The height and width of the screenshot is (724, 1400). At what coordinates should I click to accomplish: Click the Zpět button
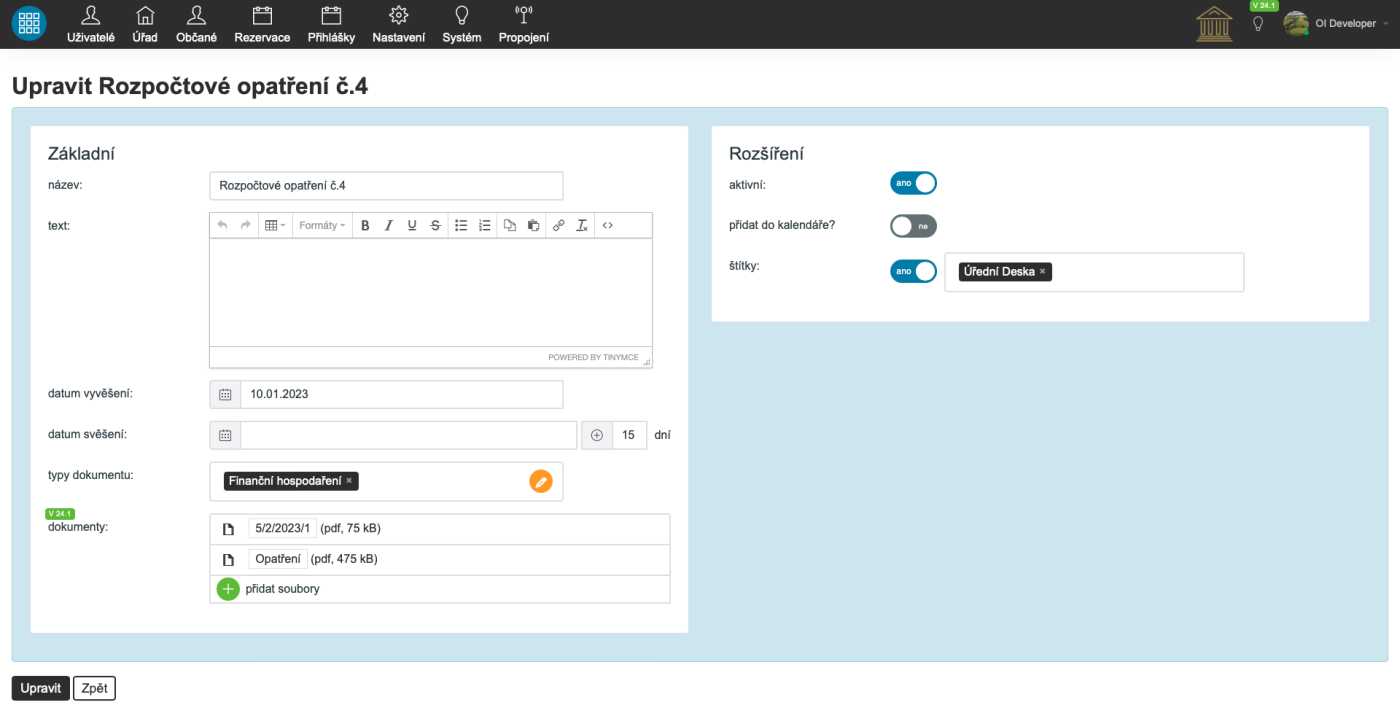[94, 688]
